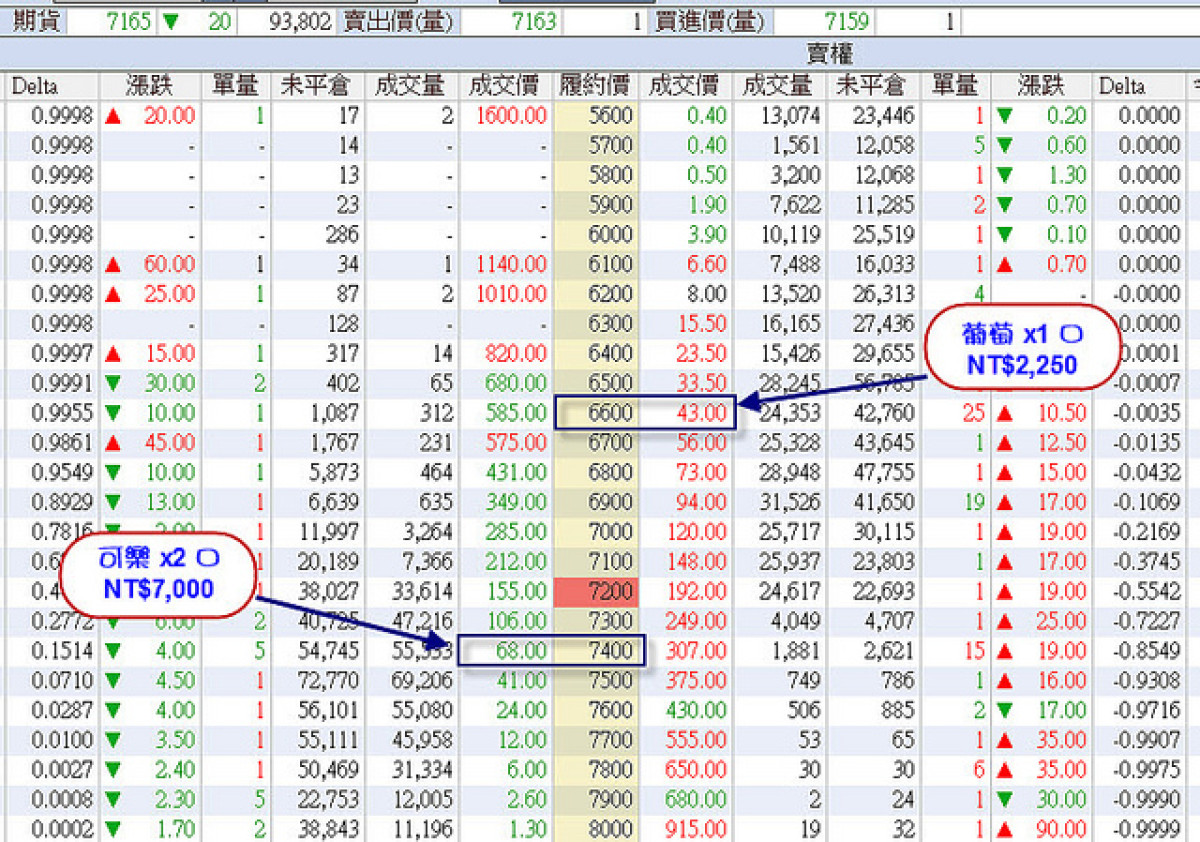1200x842 pixels.
Task: Click the call change value 45.00
Action: (170, 443)
